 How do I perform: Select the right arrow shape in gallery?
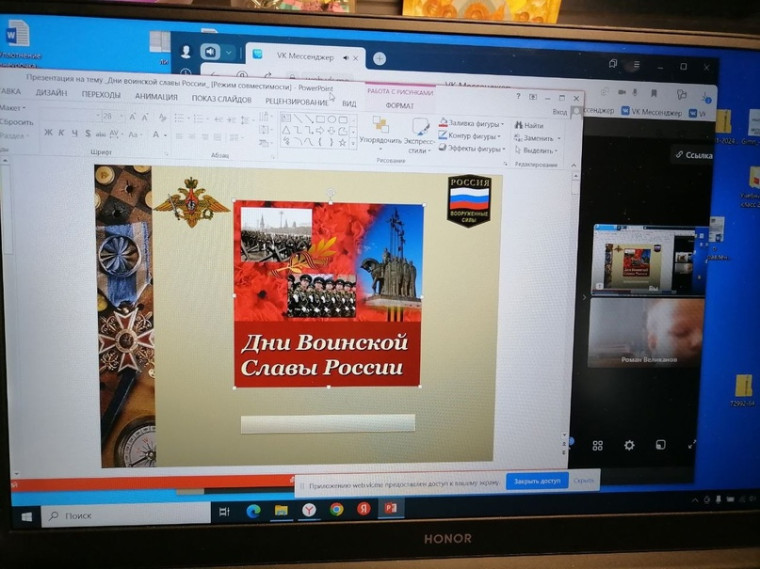click(x=320, y=130)
